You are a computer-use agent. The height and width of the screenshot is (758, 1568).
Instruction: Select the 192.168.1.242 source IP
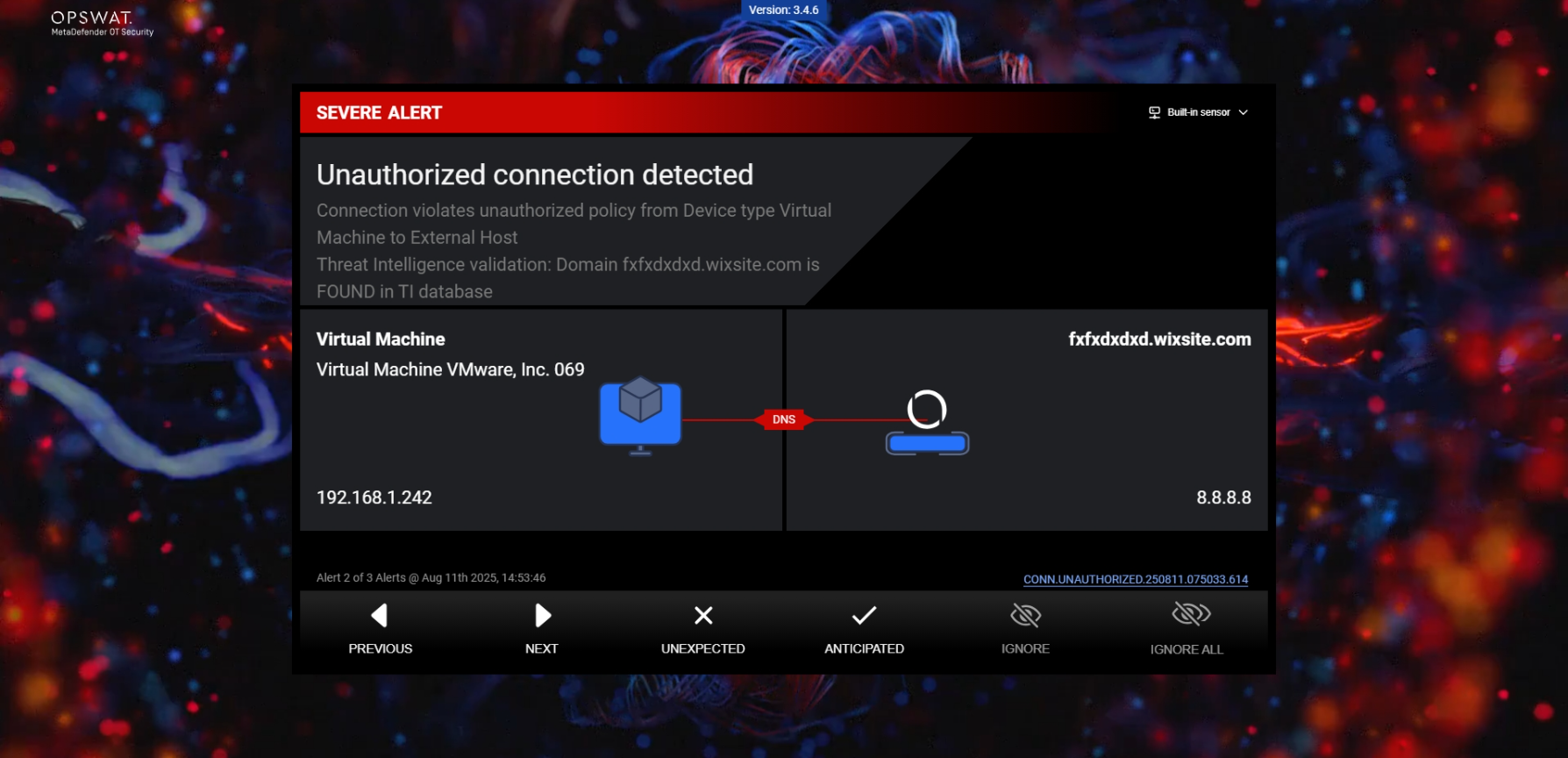(374, 497)
